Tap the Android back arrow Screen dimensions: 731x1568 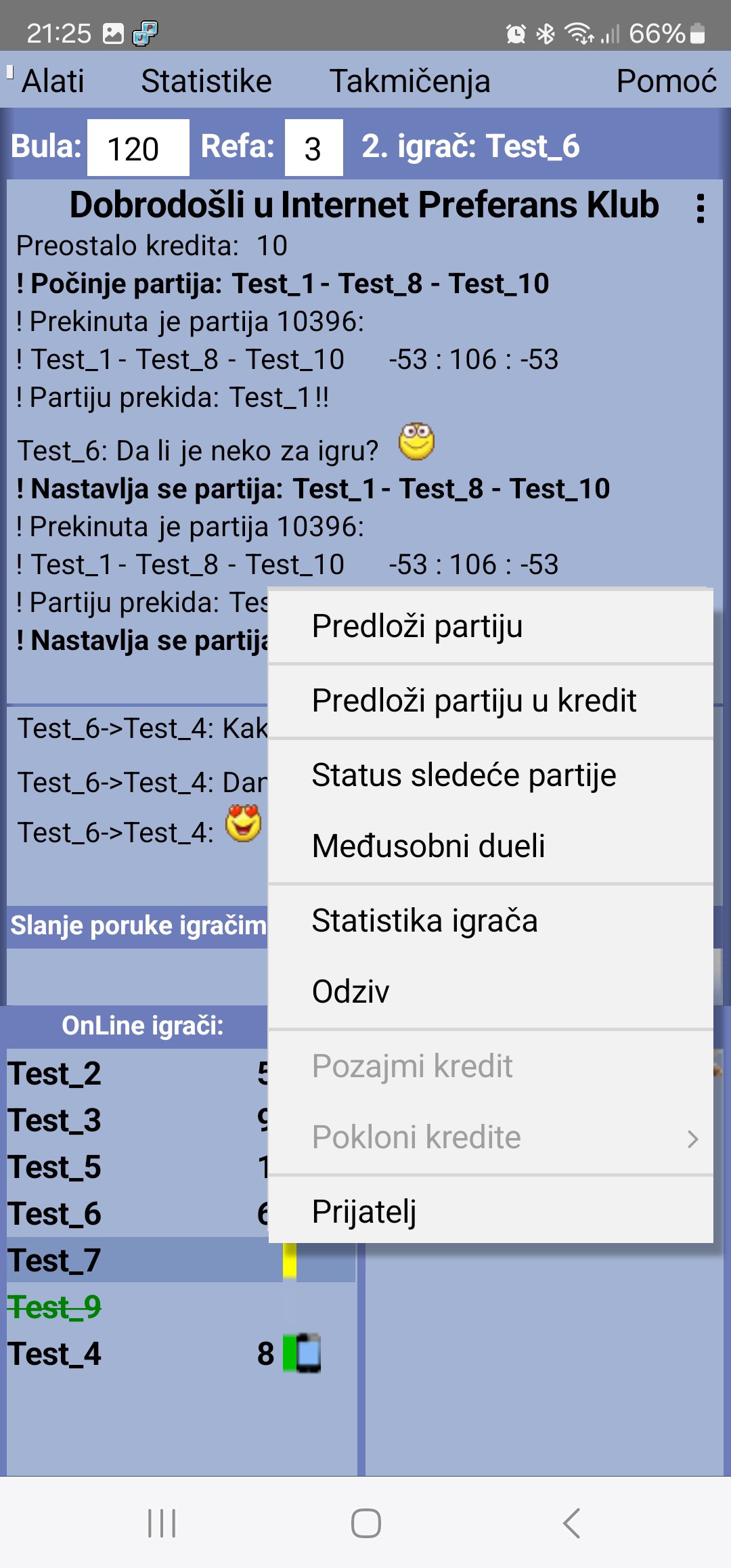[571, 1523]
